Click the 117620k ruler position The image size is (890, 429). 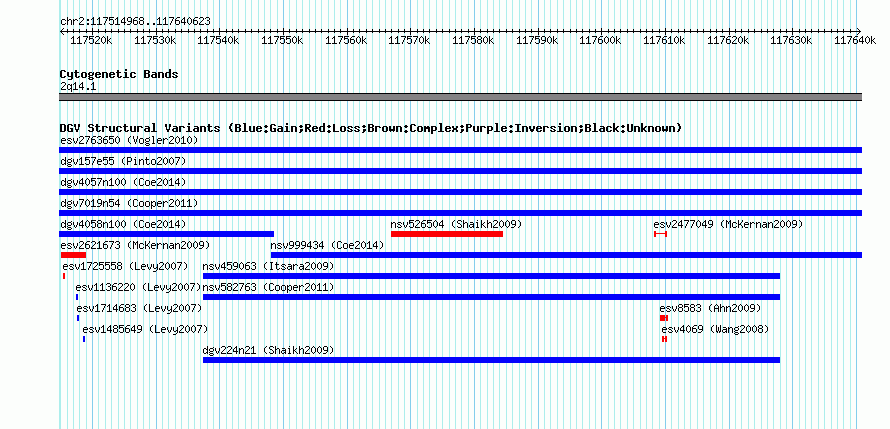(x=728, y=41)
